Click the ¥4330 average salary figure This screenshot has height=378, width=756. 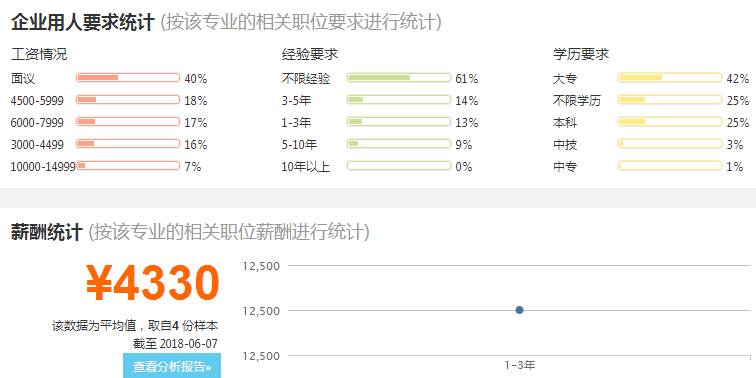[x=153, y=283]
